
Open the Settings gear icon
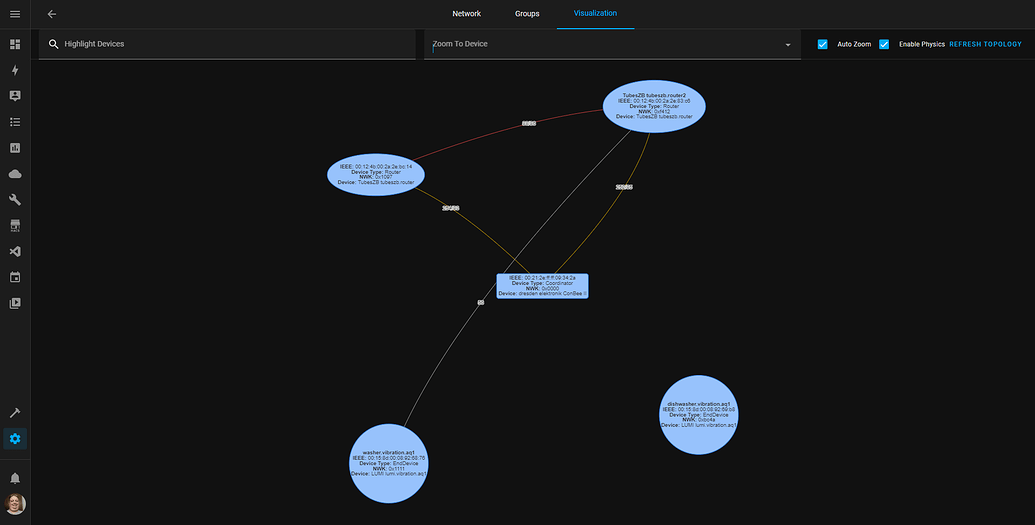[15, 438]
